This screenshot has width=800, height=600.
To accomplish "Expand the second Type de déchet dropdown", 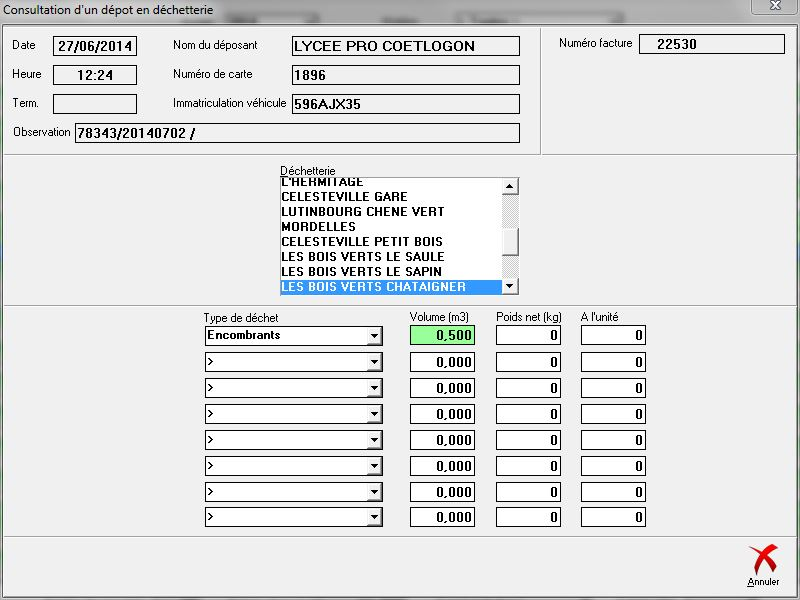I will tap(374, 362).
